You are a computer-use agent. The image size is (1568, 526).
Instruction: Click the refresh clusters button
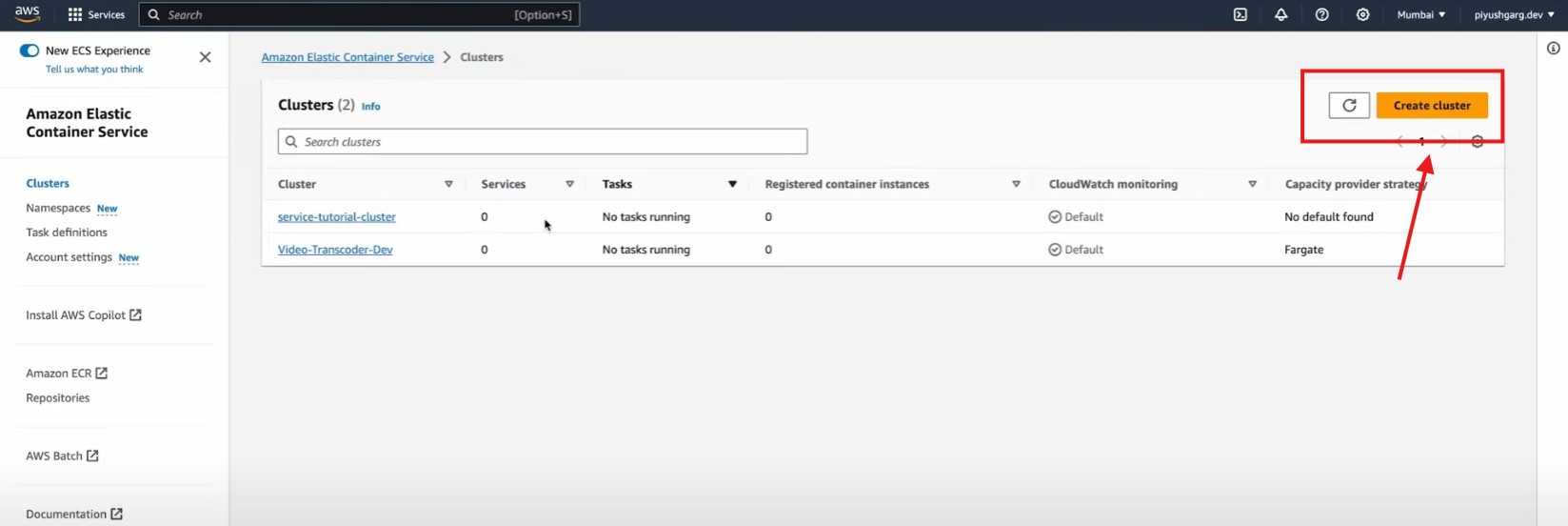(x=1348, y=106)
